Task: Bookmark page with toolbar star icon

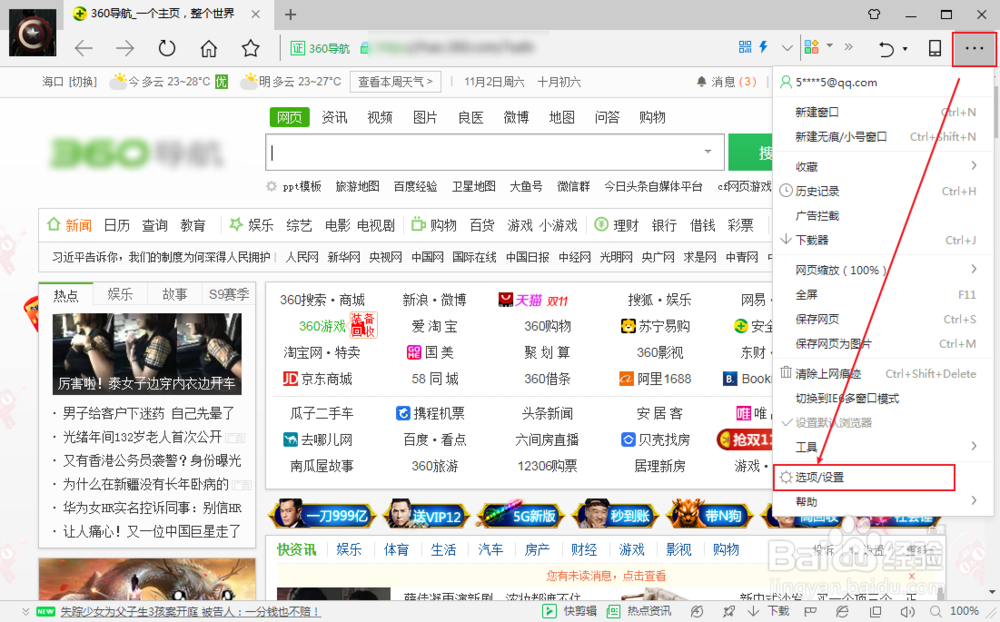Action: click(x=251, y=48)
